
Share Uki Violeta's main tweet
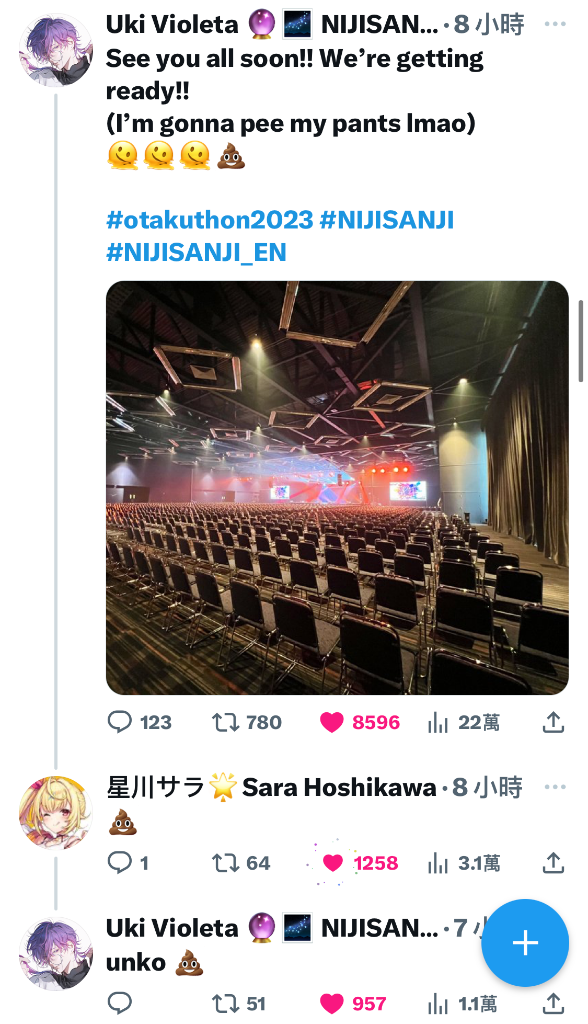553,722
